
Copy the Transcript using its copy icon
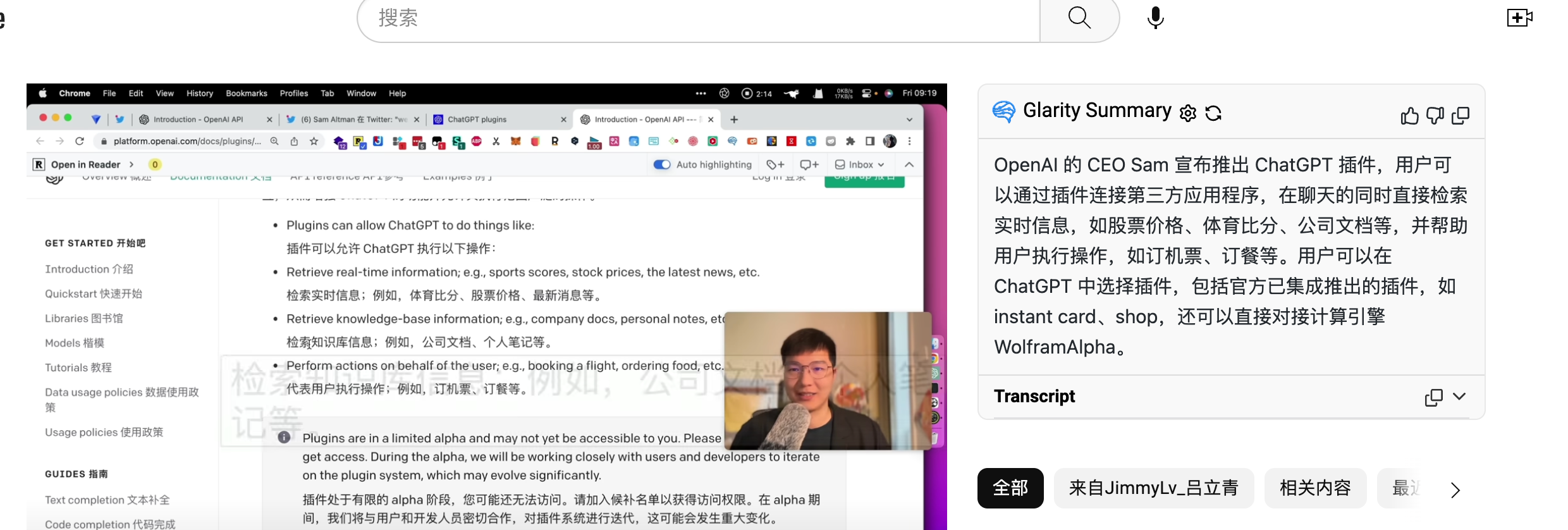(x=1433, y=397)
